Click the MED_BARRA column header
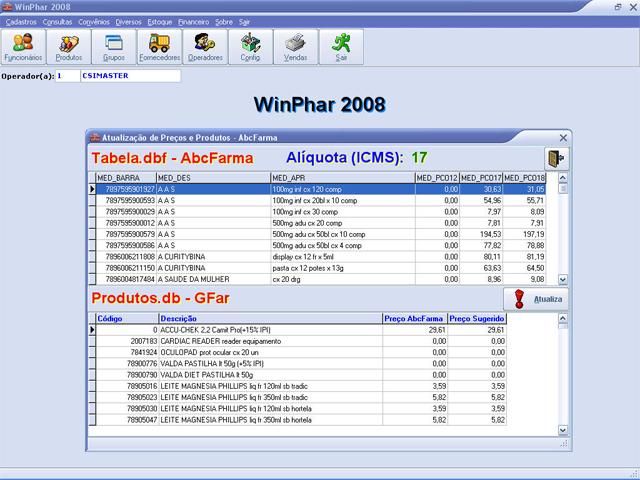The image size is (640, 480). click(x=126, y=178)
